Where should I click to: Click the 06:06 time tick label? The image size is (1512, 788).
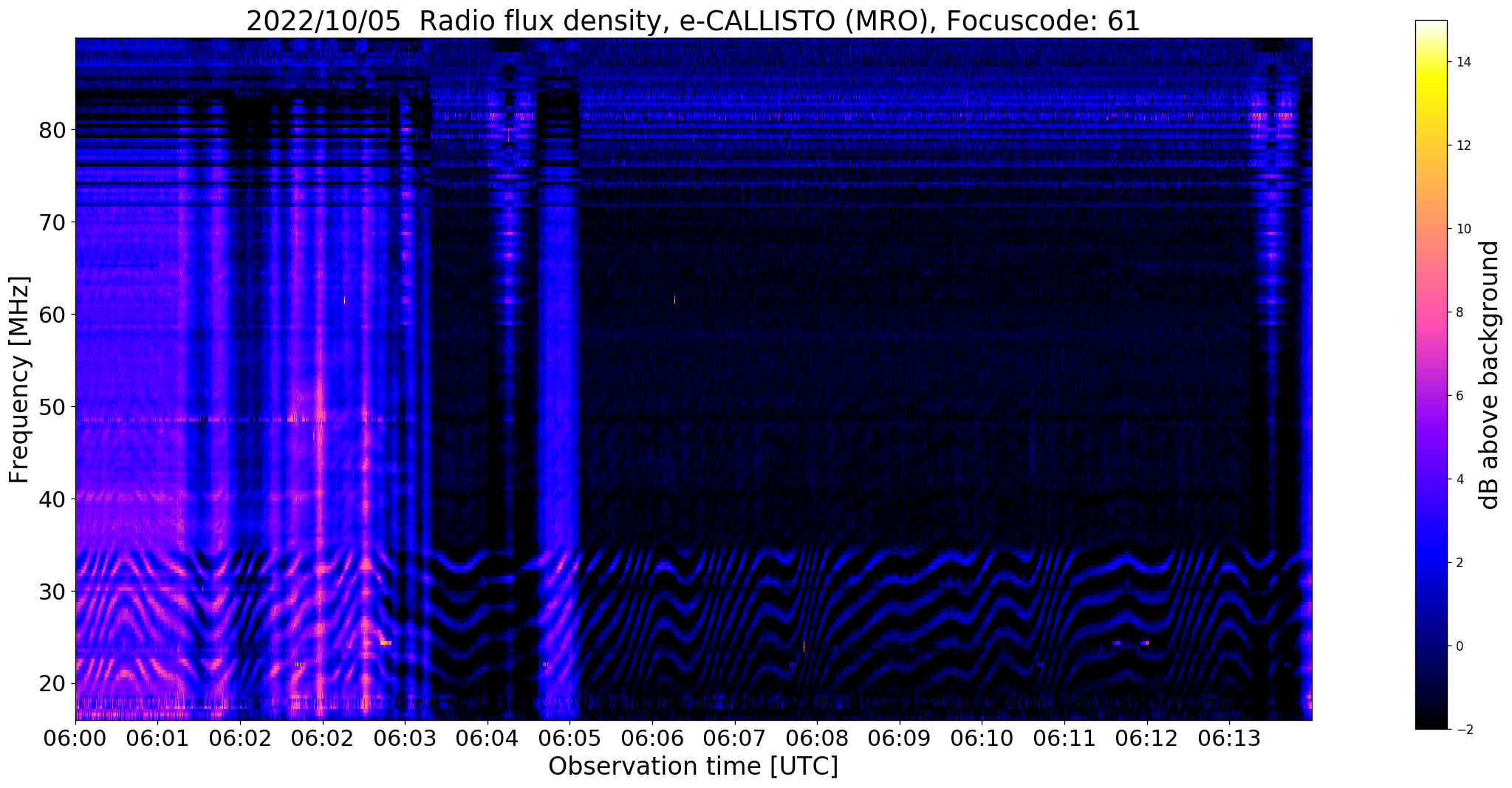point(652,737)
